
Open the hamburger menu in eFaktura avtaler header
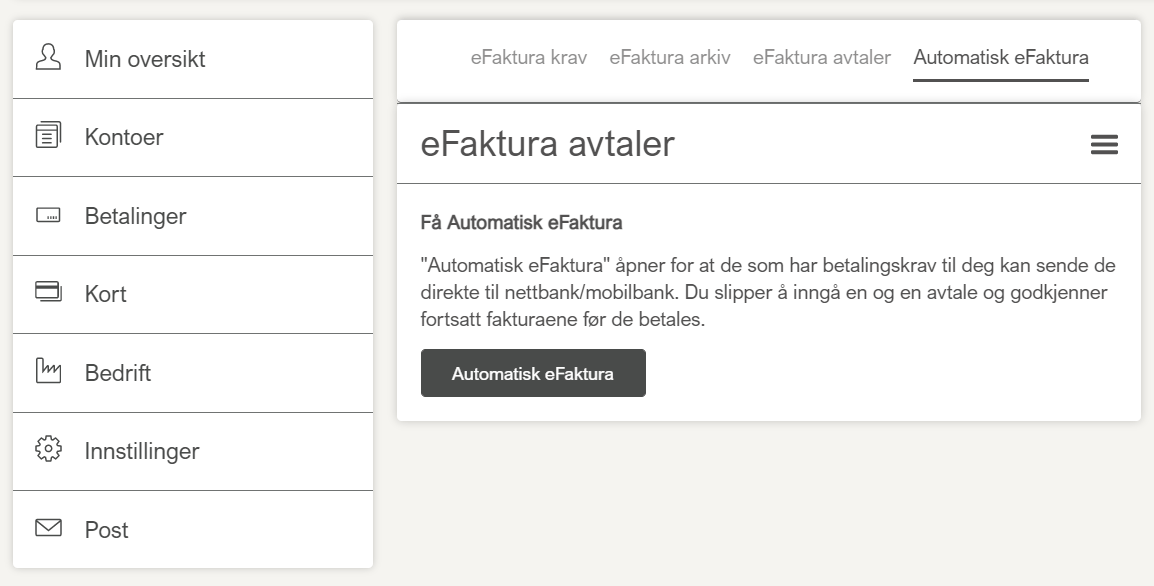pos(1104,145)
